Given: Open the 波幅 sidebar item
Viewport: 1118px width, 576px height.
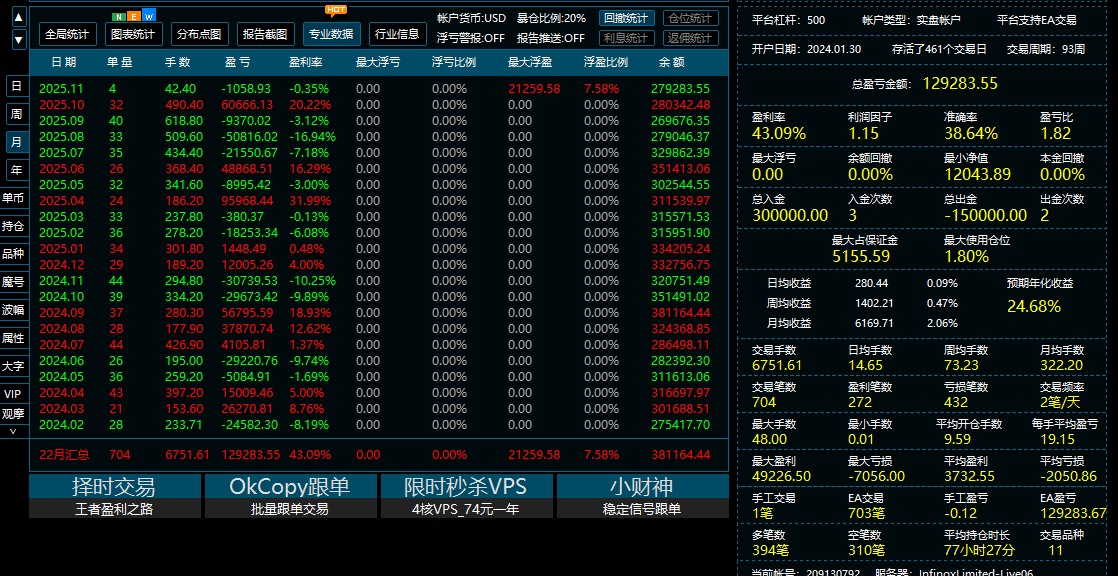Looking at the screenshot, I should coord(13,310).
